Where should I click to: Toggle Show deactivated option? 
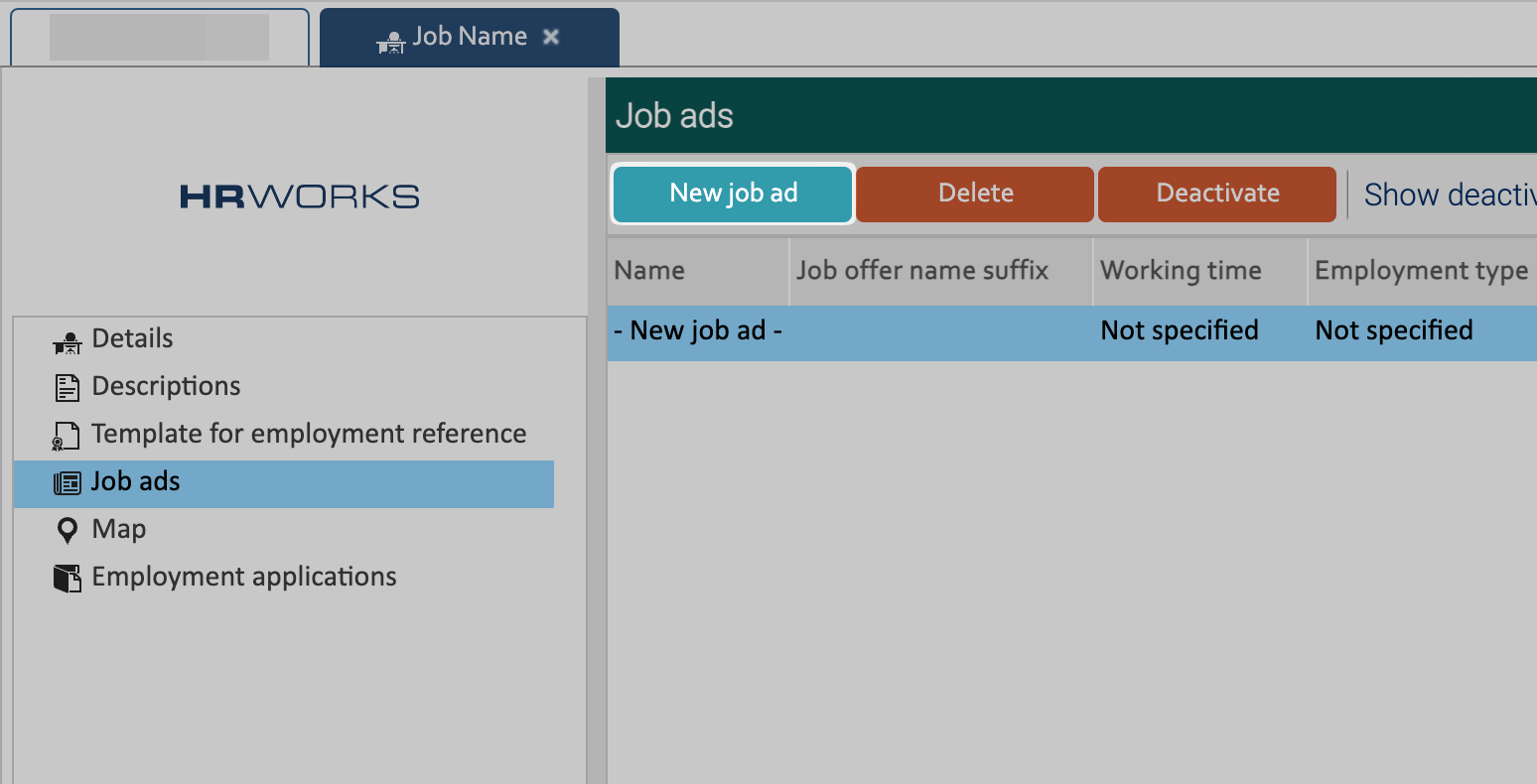click(x=1449, y=195)
